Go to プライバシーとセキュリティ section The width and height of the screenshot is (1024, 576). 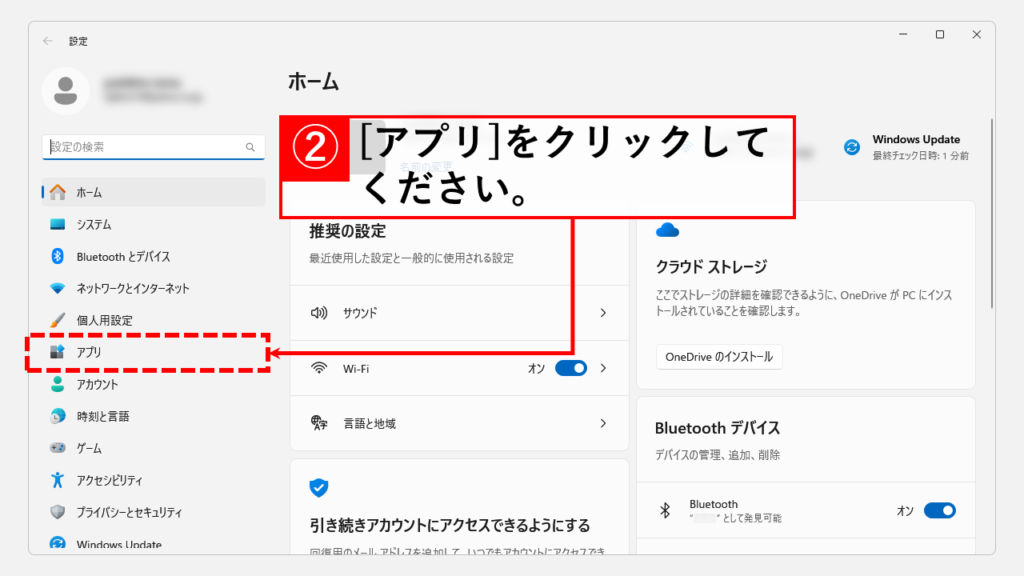[x=129, y=513]
